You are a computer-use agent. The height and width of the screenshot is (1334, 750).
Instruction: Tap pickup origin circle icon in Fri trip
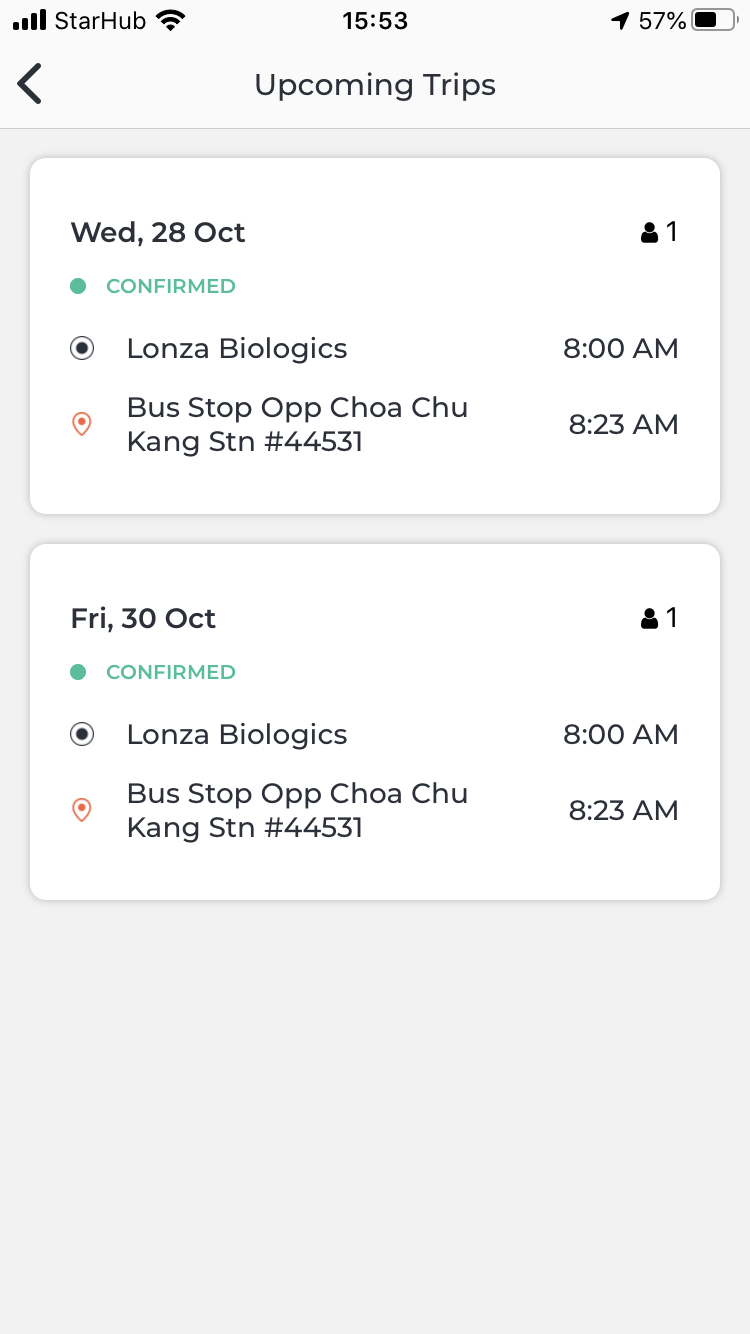[82, 735]
